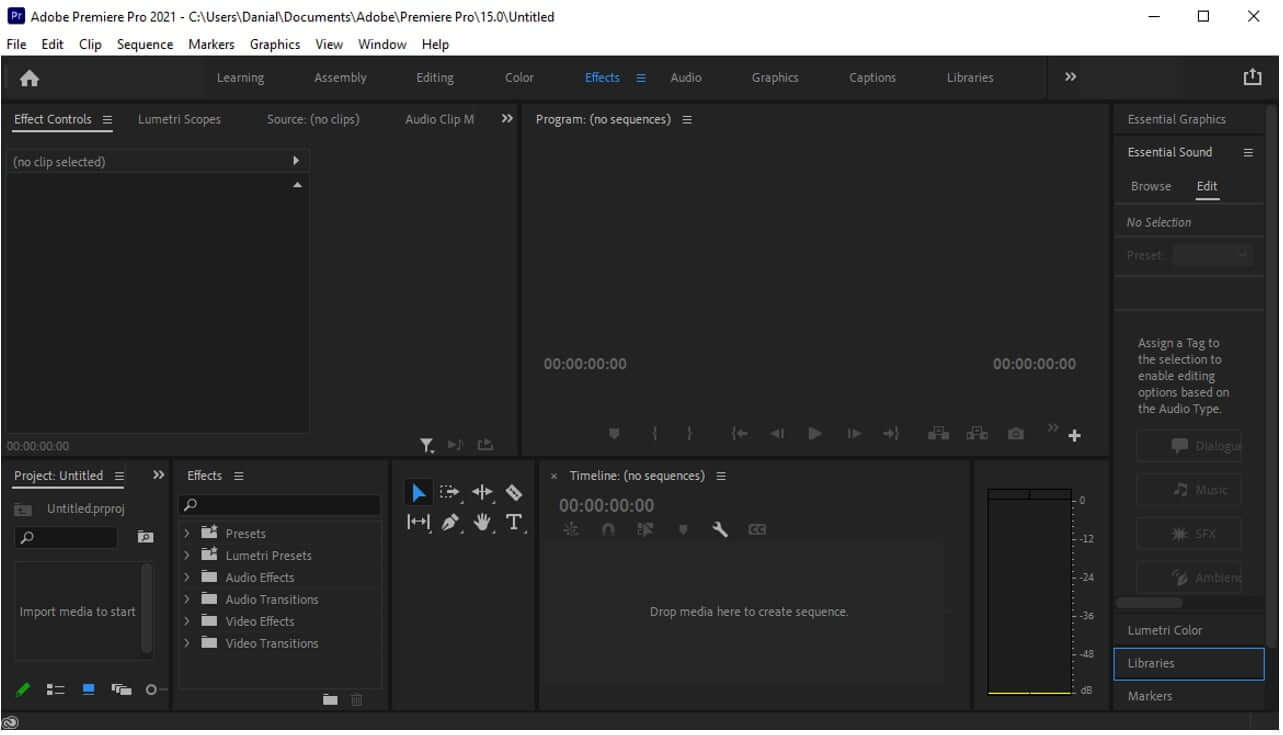
Task: Click the Effect Controls filter funnel icon
Action: coord(427,445)
